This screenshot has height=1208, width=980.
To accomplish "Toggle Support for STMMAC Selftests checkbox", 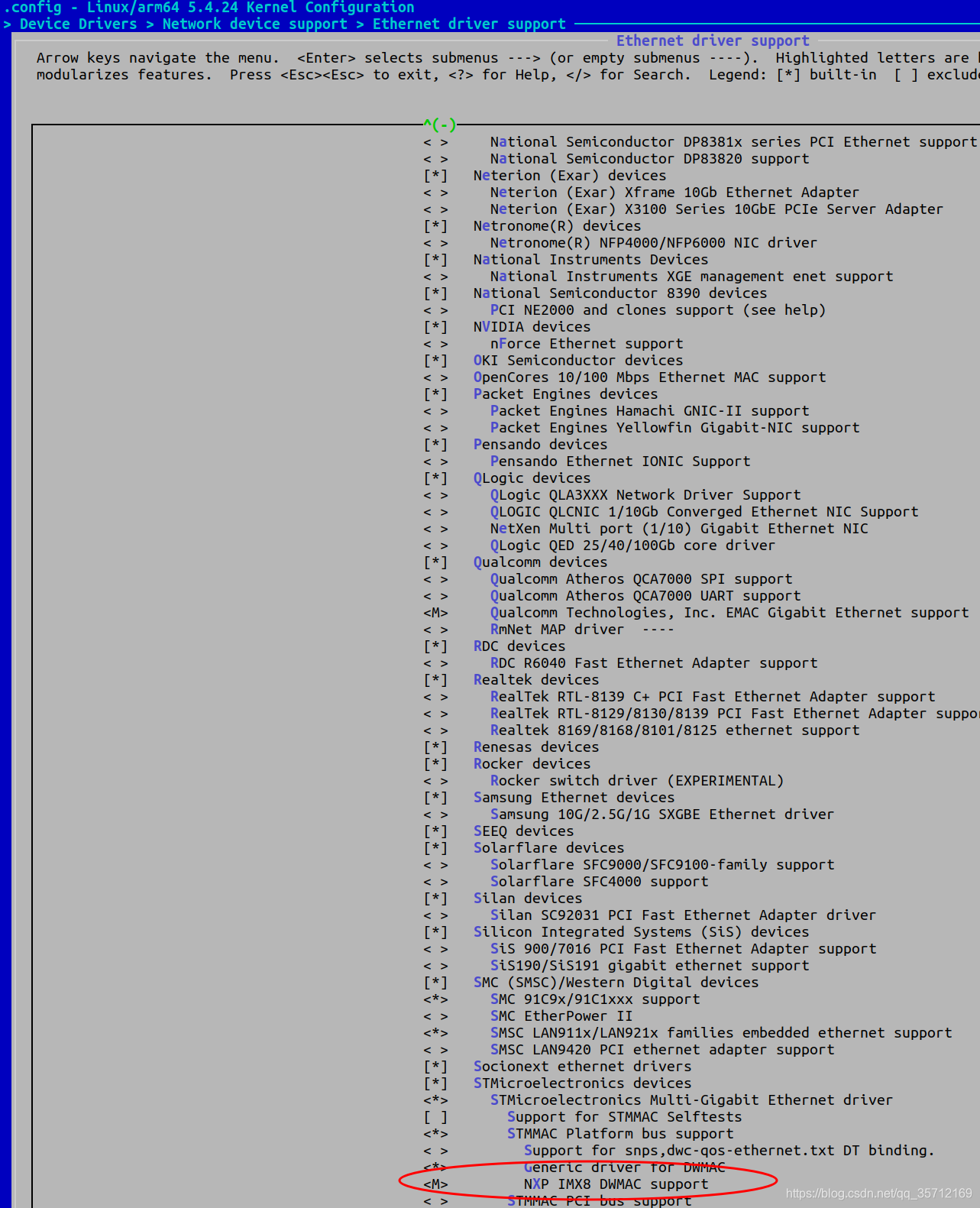I will (436, 1117).
